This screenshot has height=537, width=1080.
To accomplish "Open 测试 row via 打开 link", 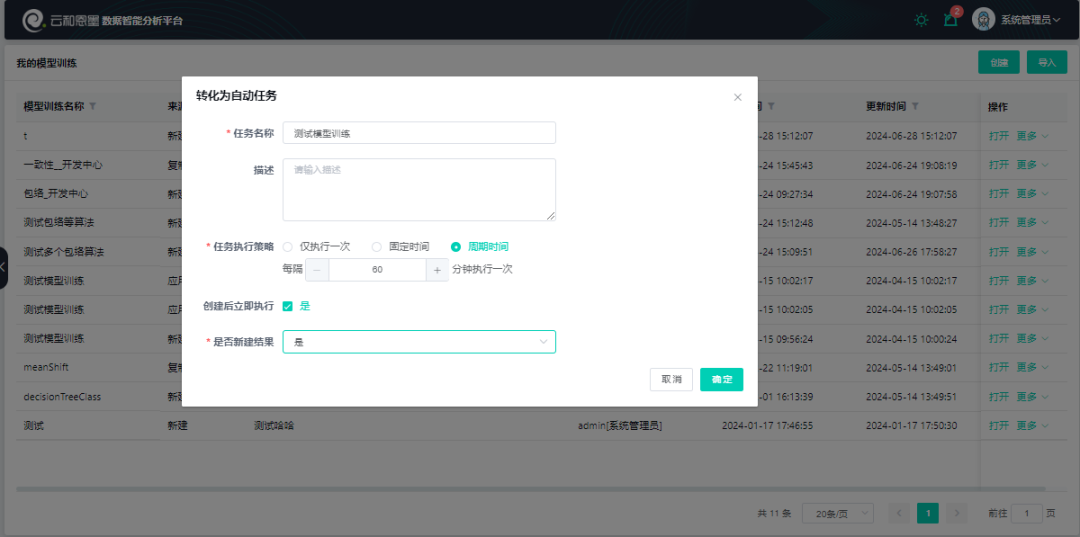I will tap(999, 425).
